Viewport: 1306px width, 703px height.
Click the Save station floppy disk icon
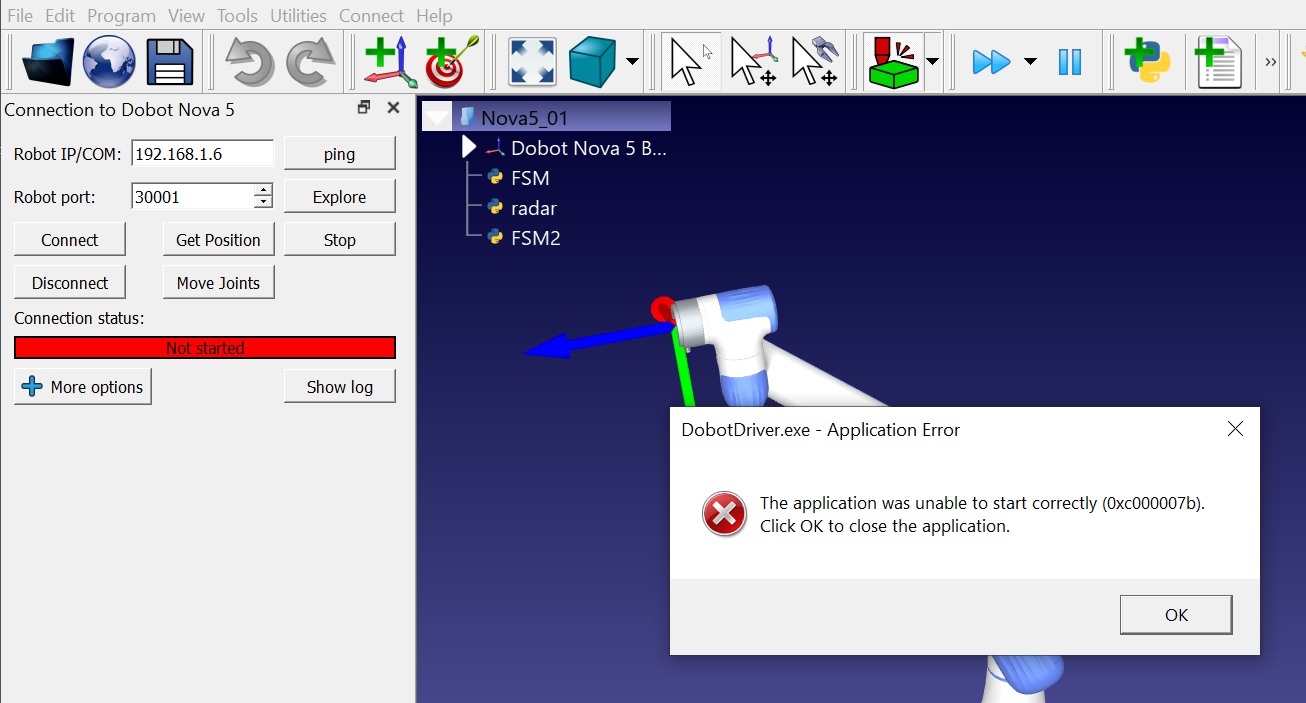[x=170, y=62]
